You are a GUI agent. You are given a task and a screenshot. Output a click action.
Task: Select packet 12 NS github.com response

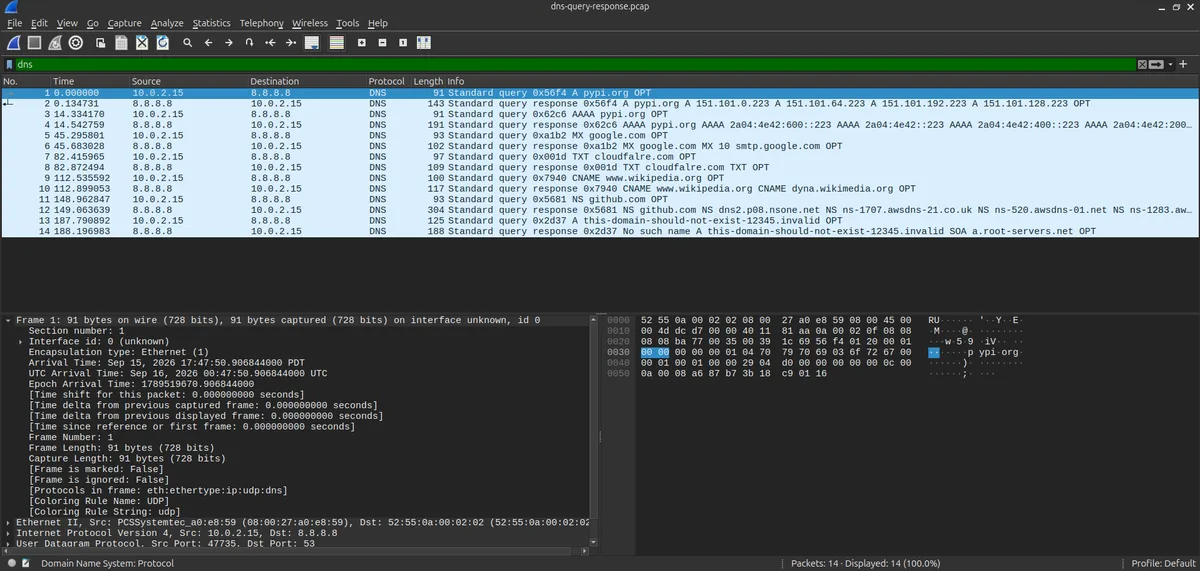tap(600, 210)
